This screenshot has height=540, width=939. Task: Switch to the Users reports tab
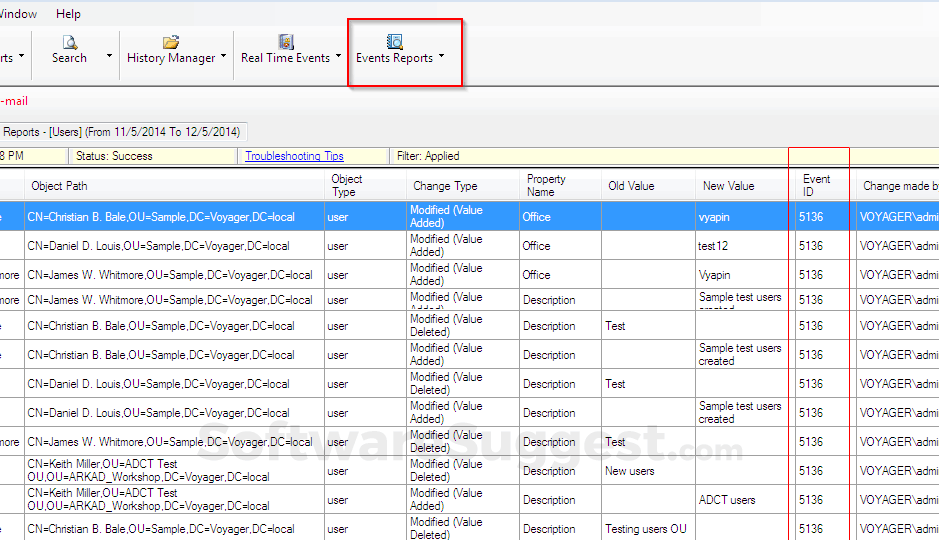pos(120,132)
